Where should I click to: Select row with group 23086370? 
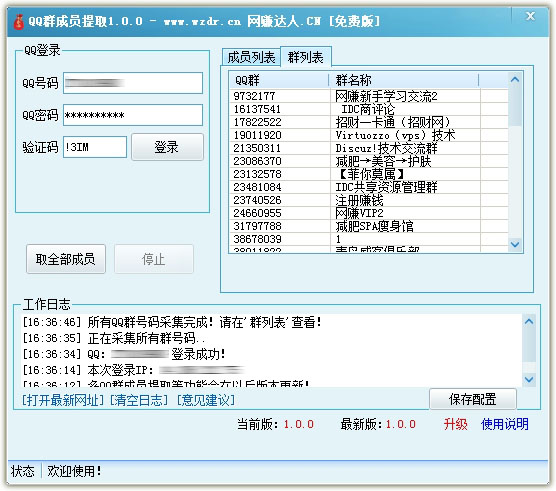369,161
